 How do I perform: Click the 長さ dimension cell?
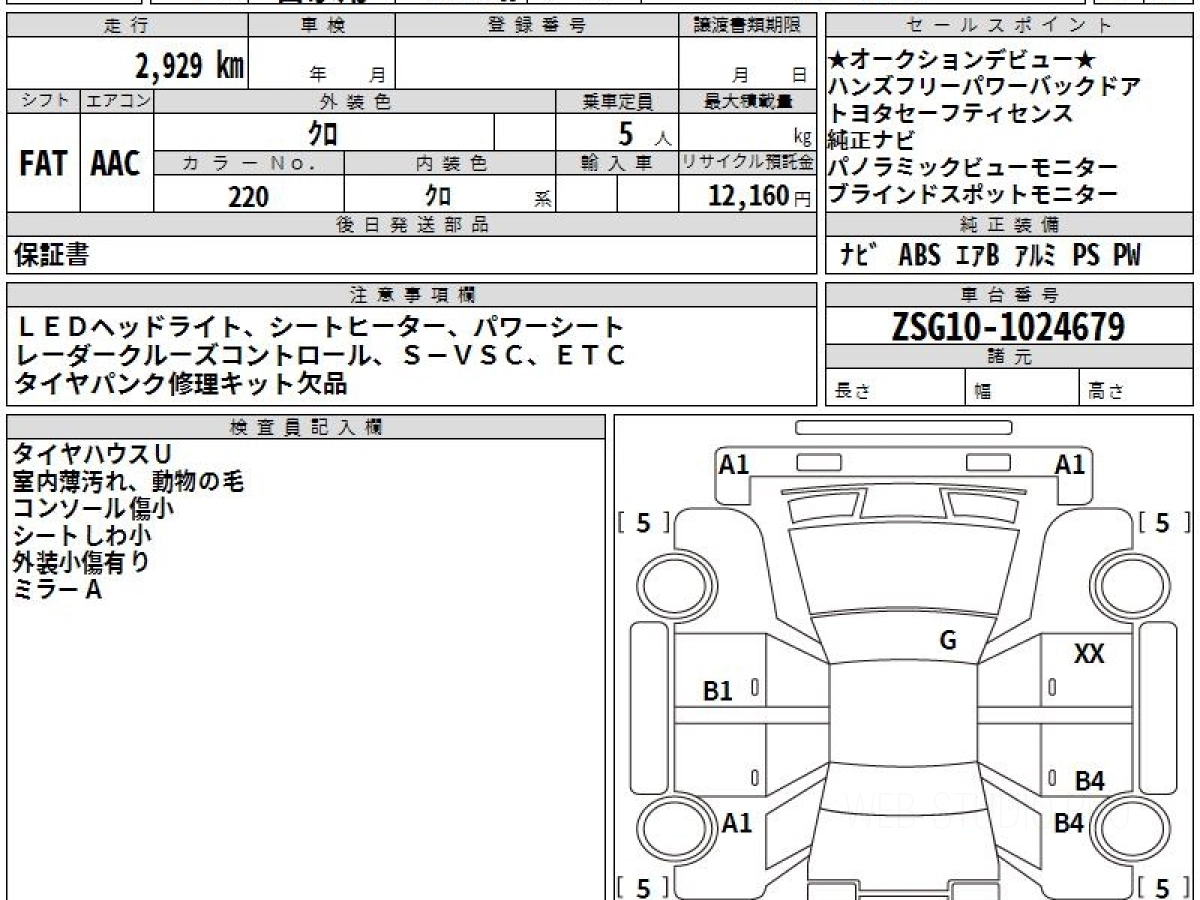(896, 388)
